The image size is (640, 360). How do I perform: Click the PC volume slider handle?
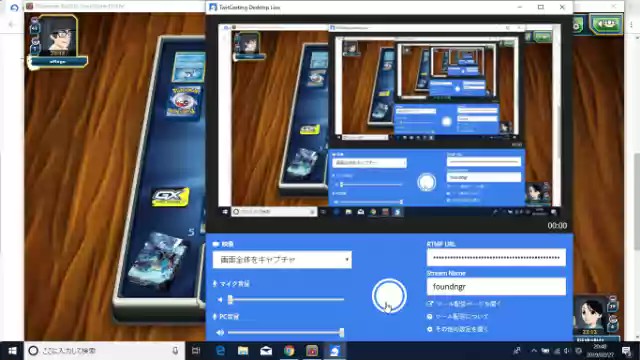342,333
